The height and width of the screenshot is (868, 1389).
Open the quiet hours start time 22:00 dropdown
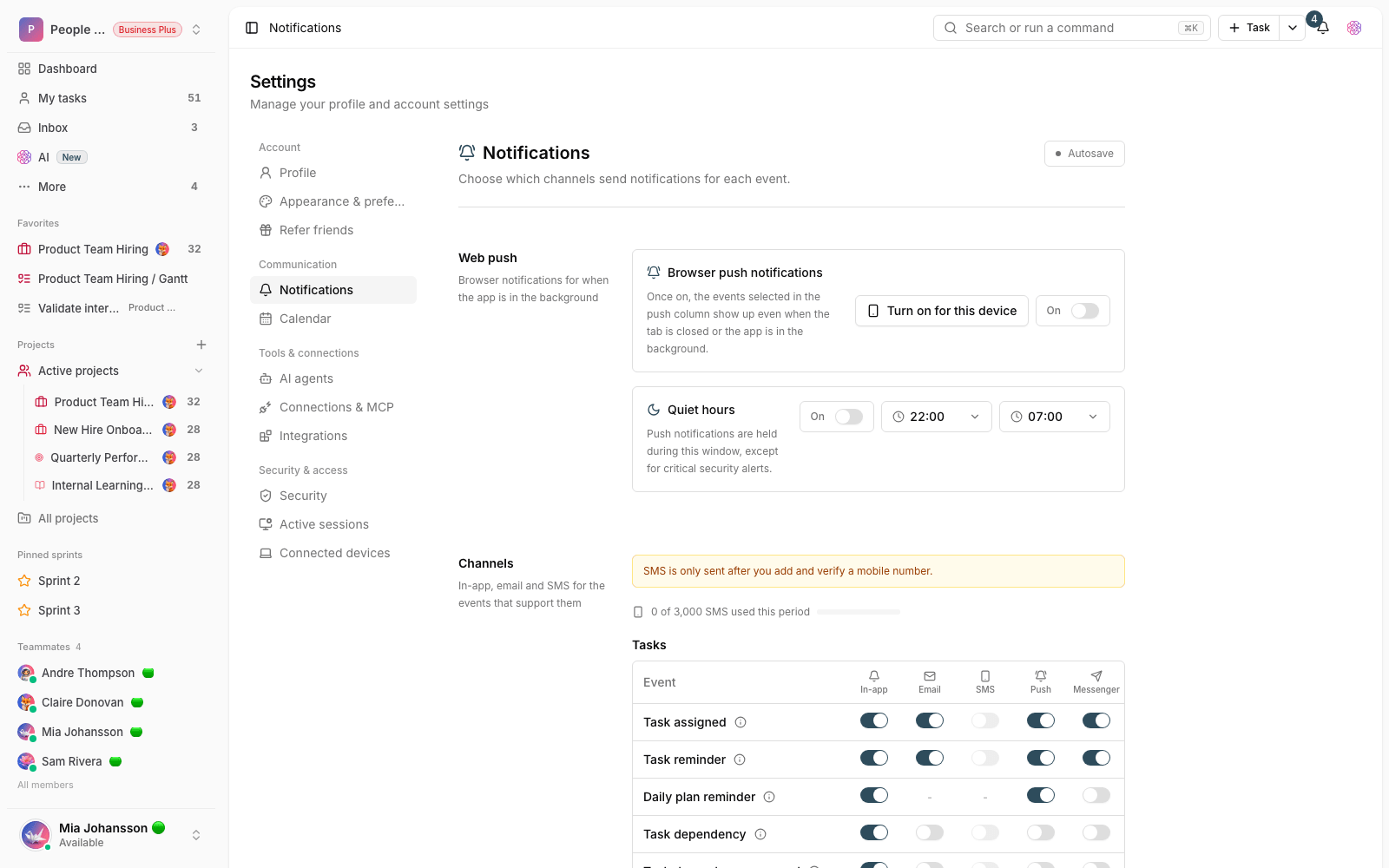[937, 417]
